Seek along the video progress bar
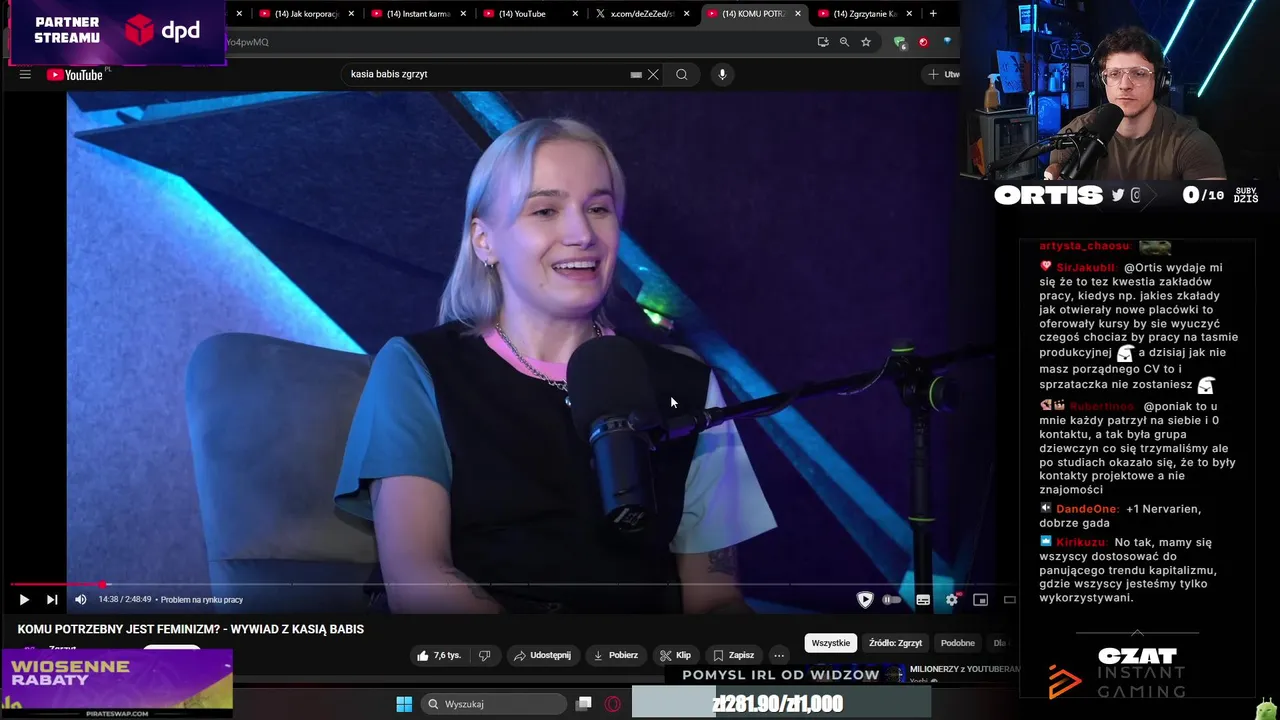 coord(514,584)
